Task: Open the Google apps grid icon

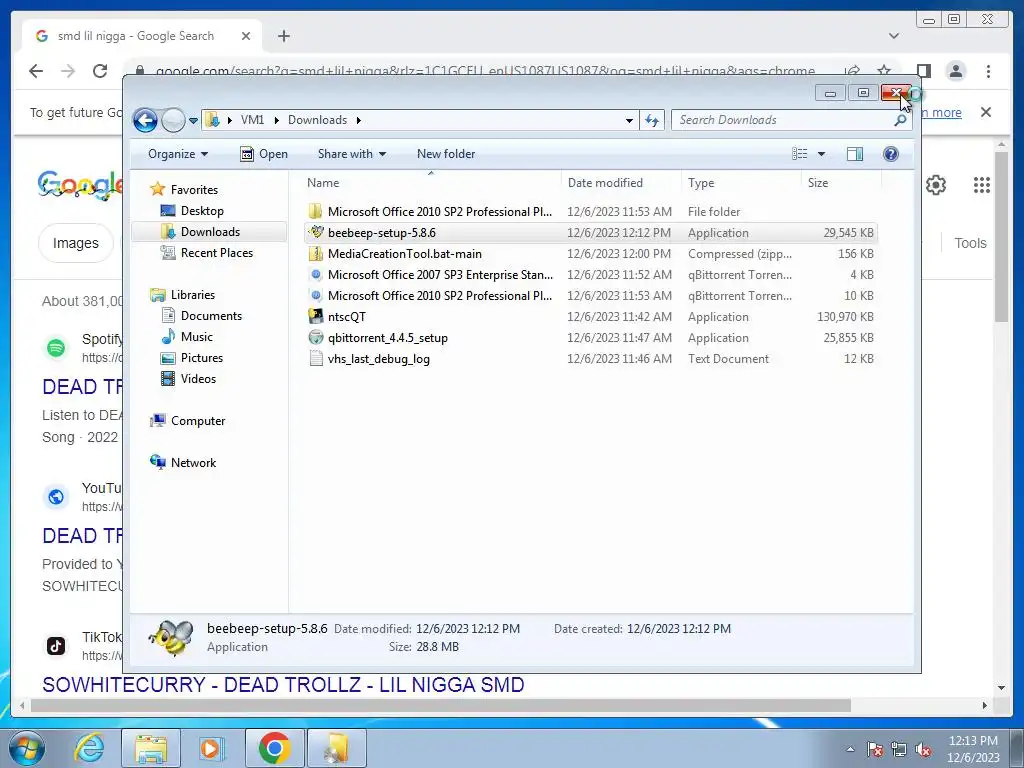Action: pyautogui.click(x=982, y=185)
